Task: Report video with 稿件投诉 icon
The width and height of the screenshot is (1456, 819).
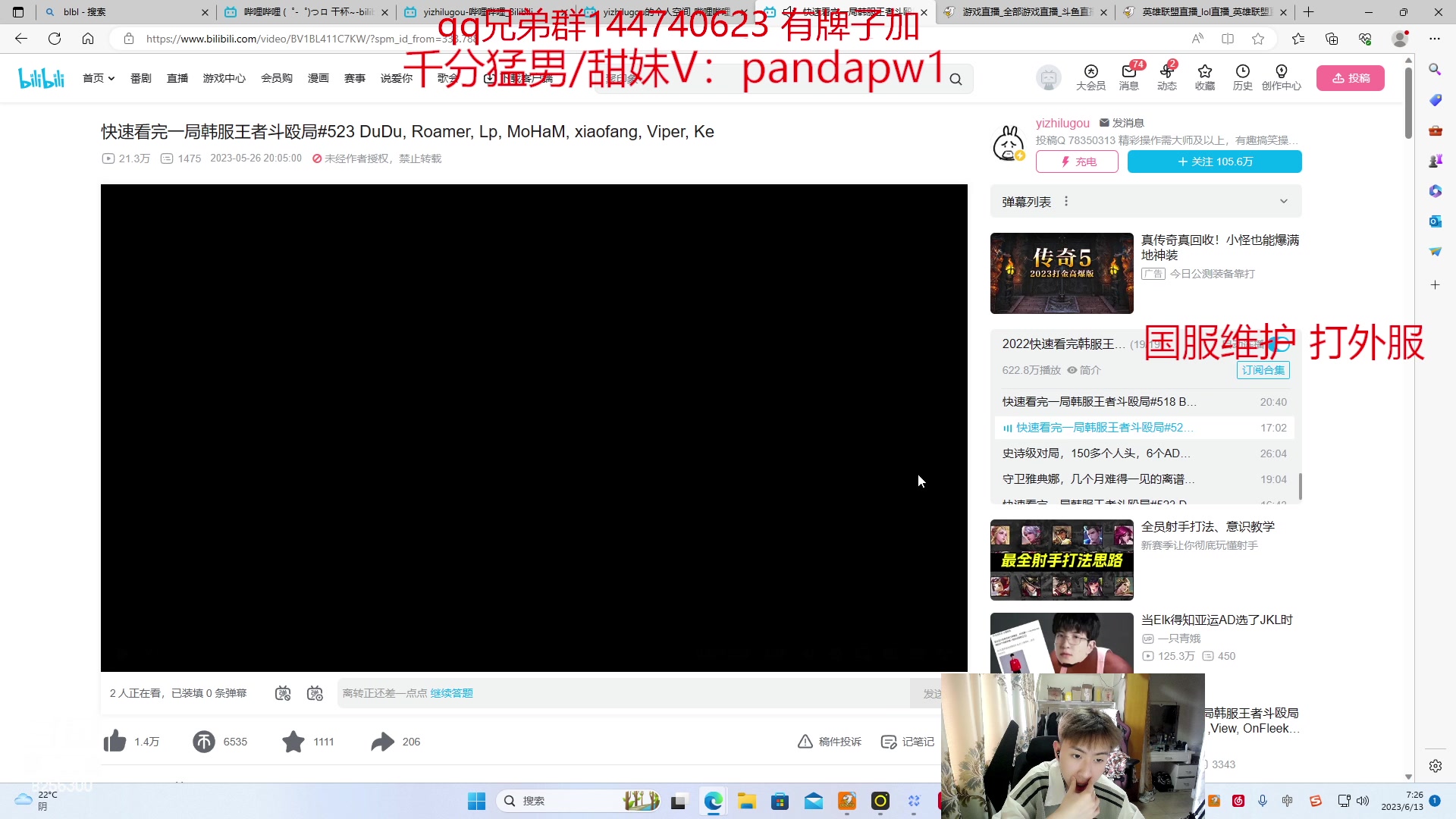Action: (805, 741)
